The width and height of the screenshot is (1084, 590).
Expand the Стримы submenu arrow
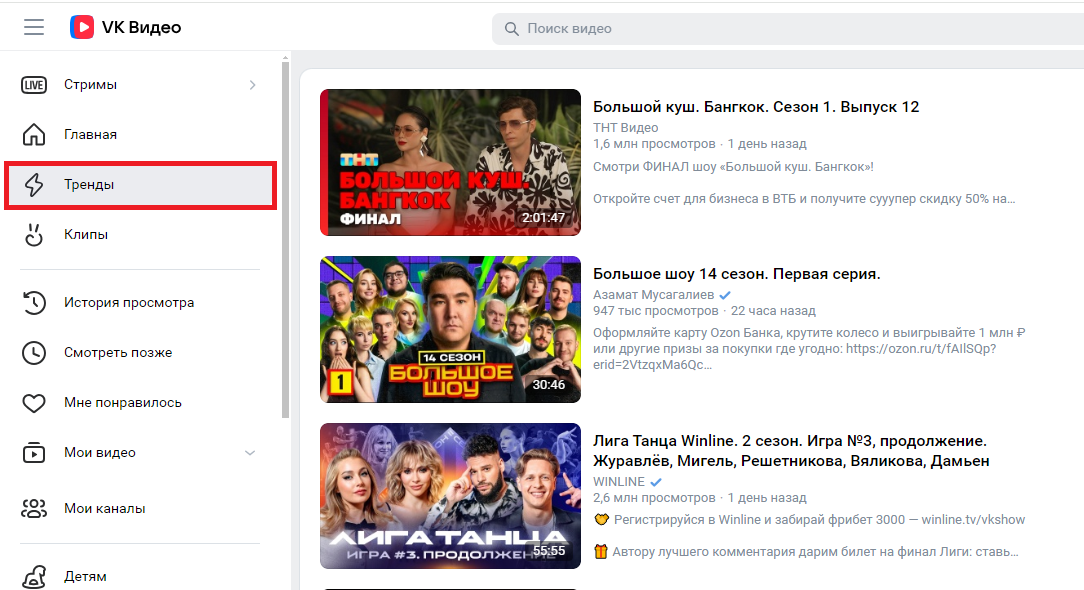point(252,85)
